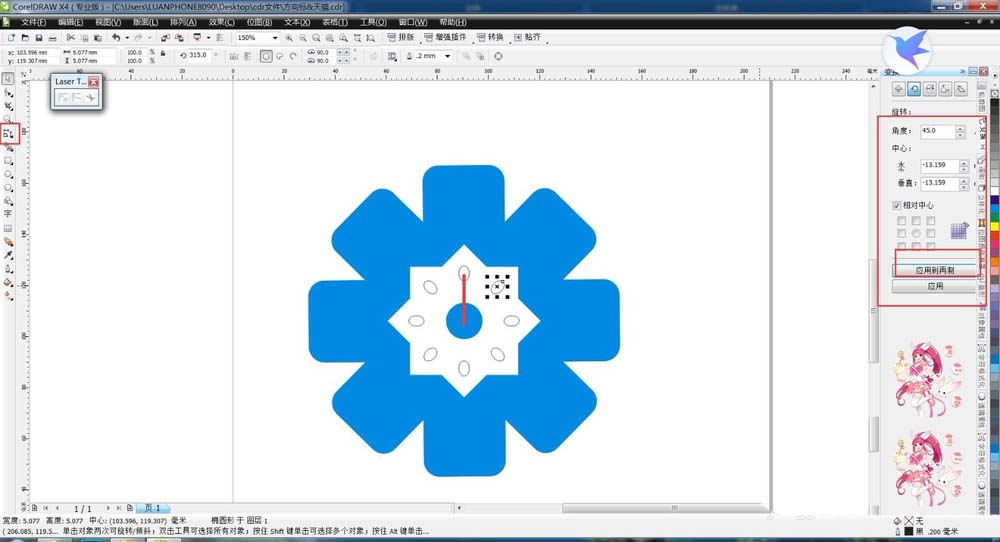Toggle the Ellipse shape mode button
1000x542 pixels.
[x=266, y=56]
